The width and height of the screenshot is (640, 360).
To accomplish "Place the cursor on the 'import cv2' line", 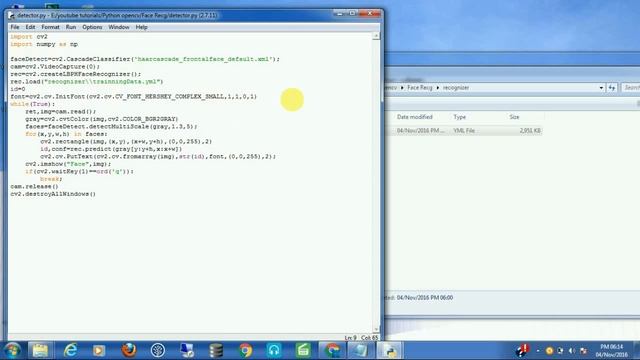I will (29, 37).
